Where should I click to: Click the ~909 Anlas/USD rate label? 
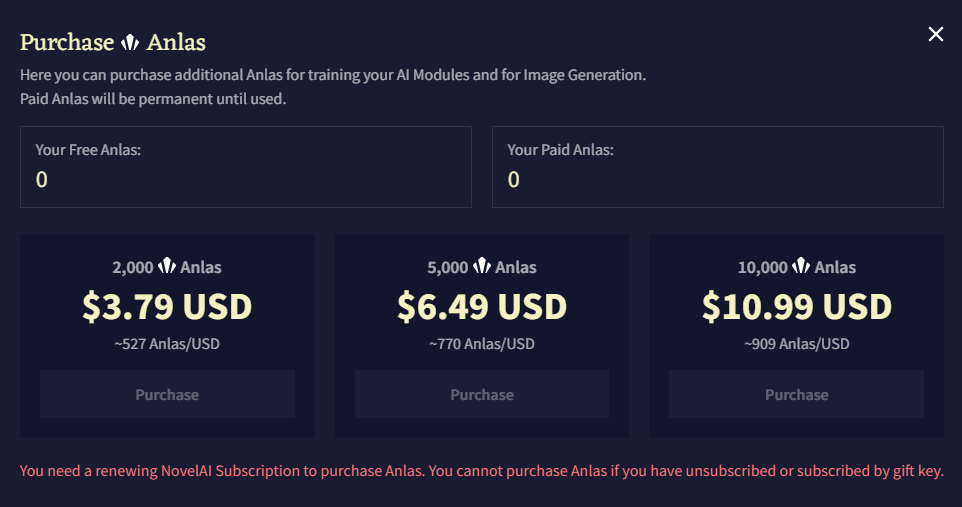796,344
